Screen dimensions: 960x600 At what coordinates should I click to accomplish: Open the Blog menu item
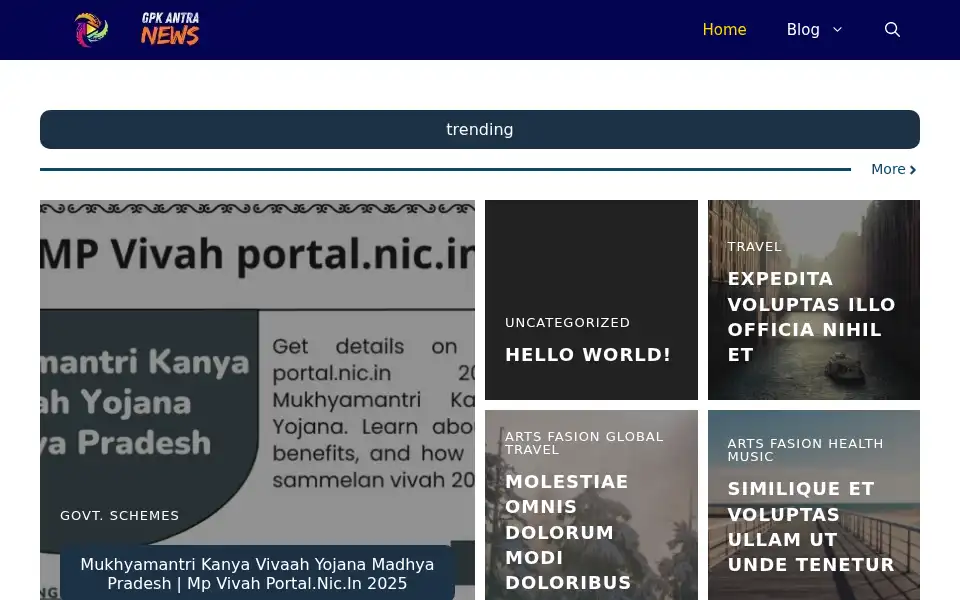tap(803, 29)
